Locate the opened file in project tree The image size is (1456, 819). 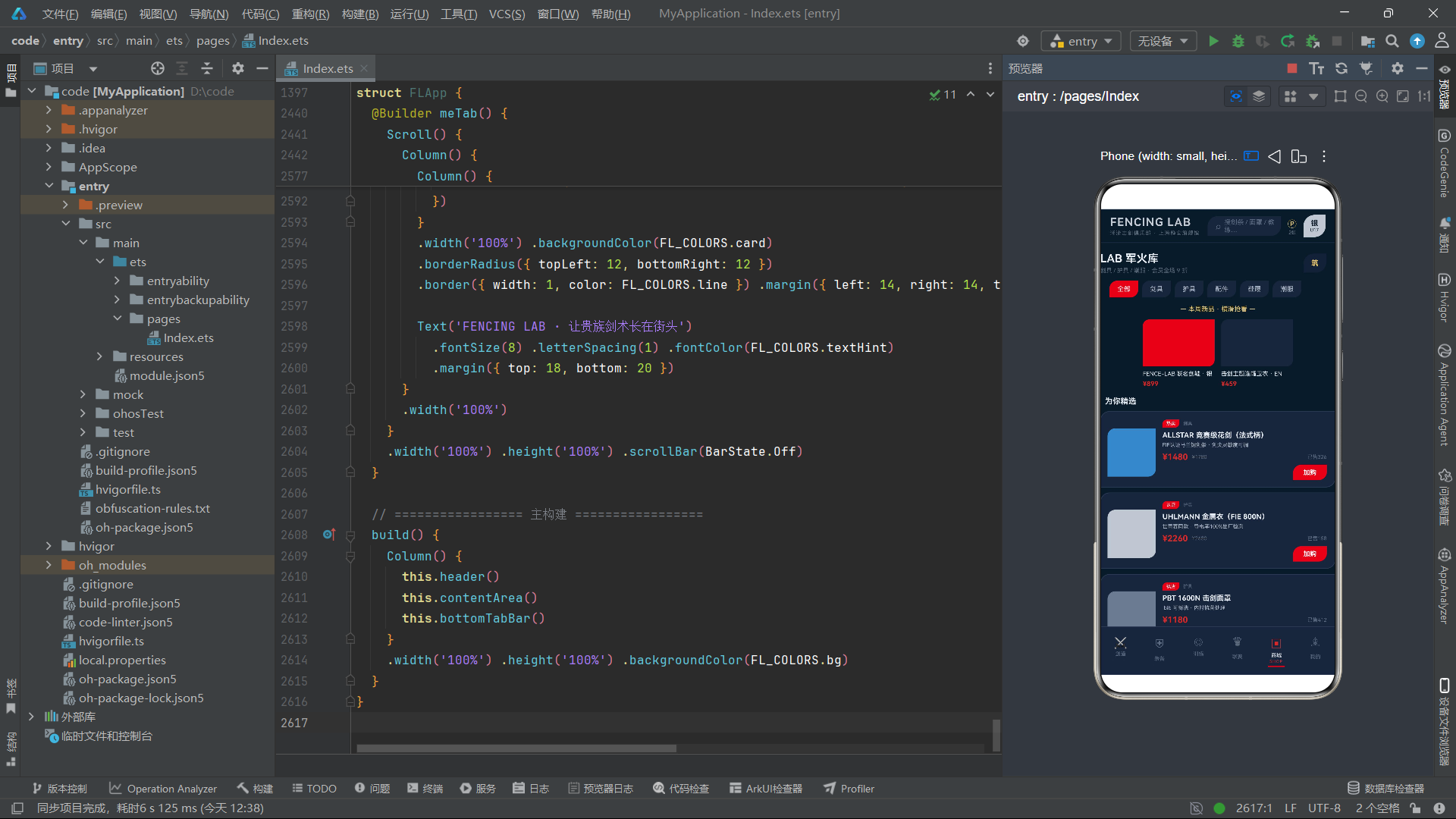[158, 68]
